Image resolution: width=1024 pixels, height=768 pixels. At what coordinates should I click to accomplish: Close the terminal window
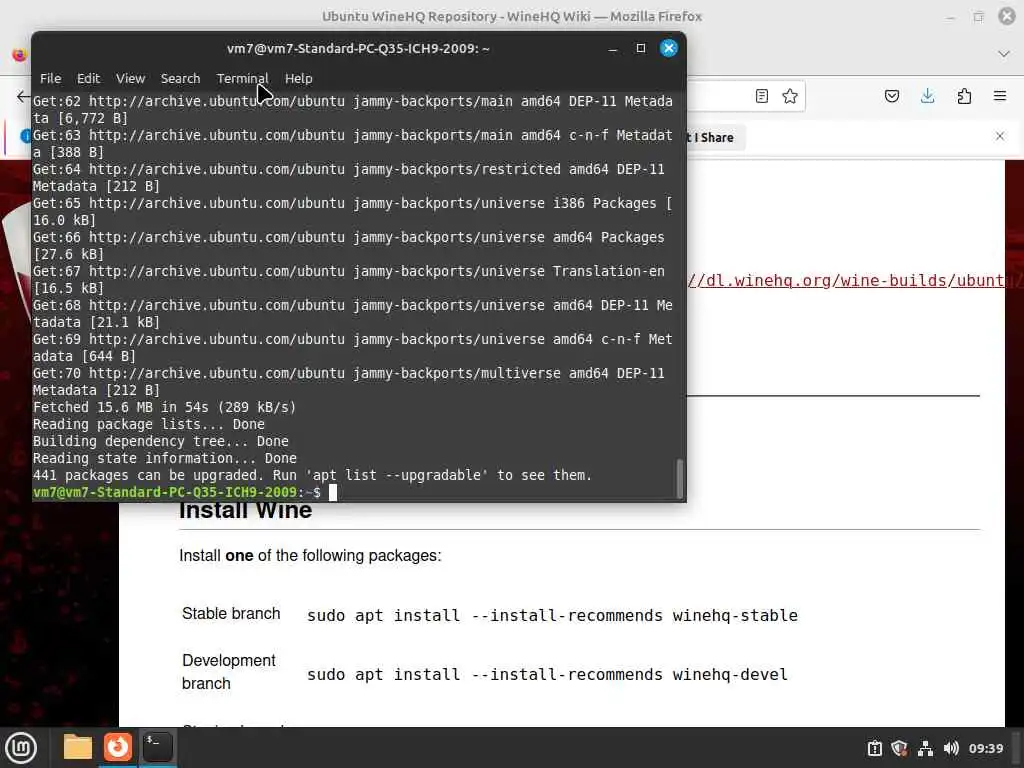click(669, 48)
